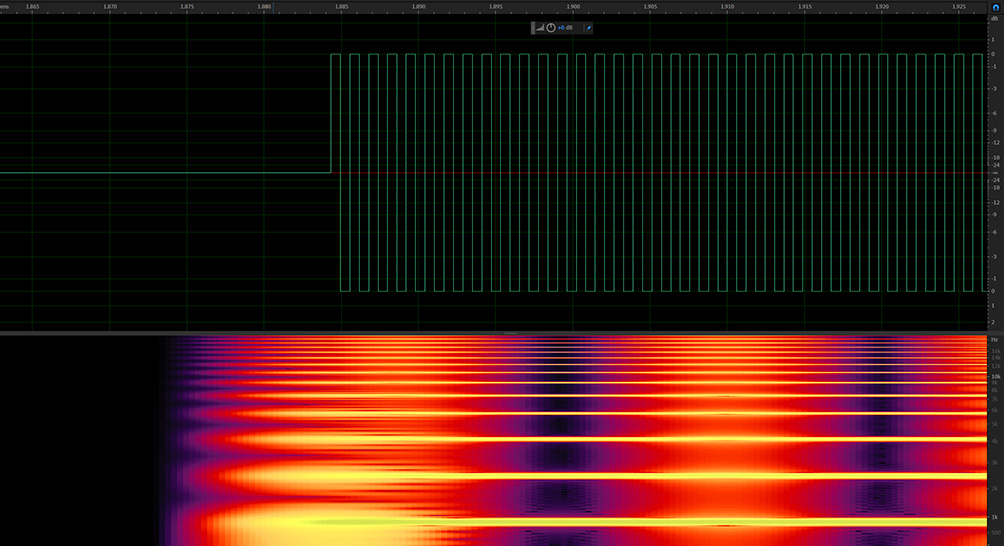Toggle the HUD pin icon
The width and height of the screenshot is (1004, 546).
click(x=588, y=27)
